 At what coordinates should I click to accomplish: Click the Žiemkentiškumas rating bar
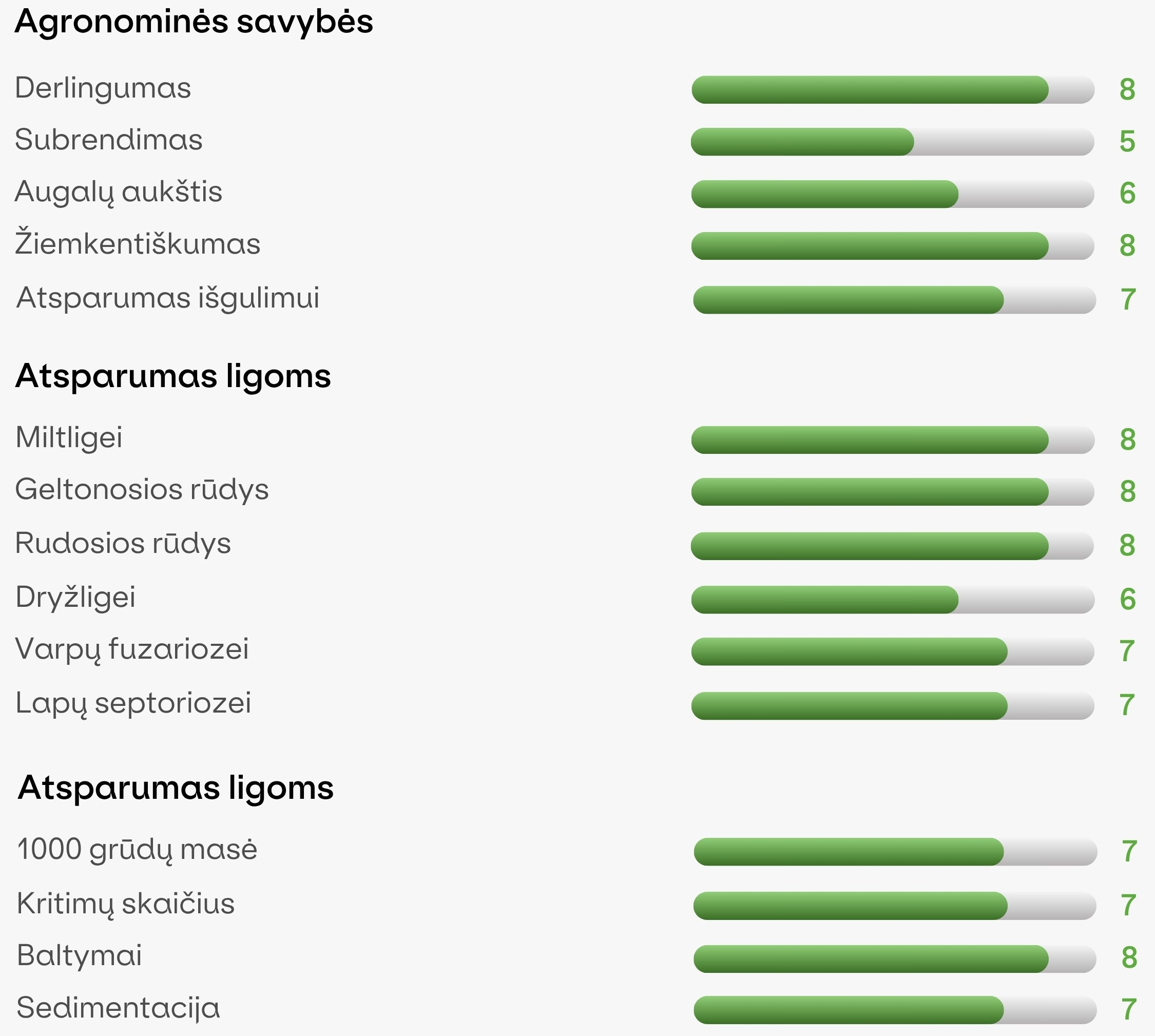(x=893, y=246)
